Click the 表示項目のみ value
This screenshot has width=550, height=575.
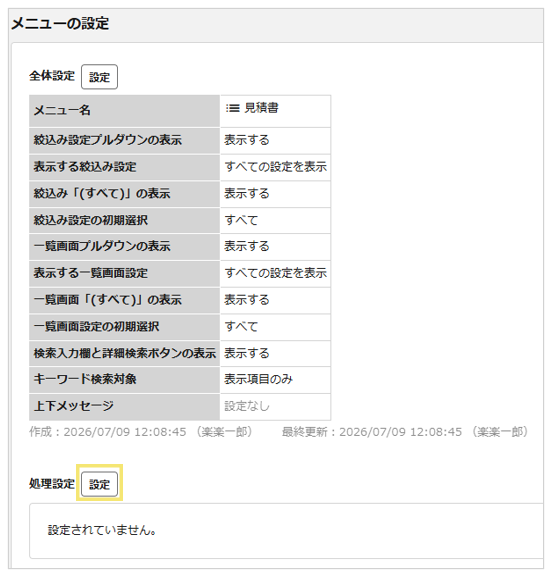(258, 379)
